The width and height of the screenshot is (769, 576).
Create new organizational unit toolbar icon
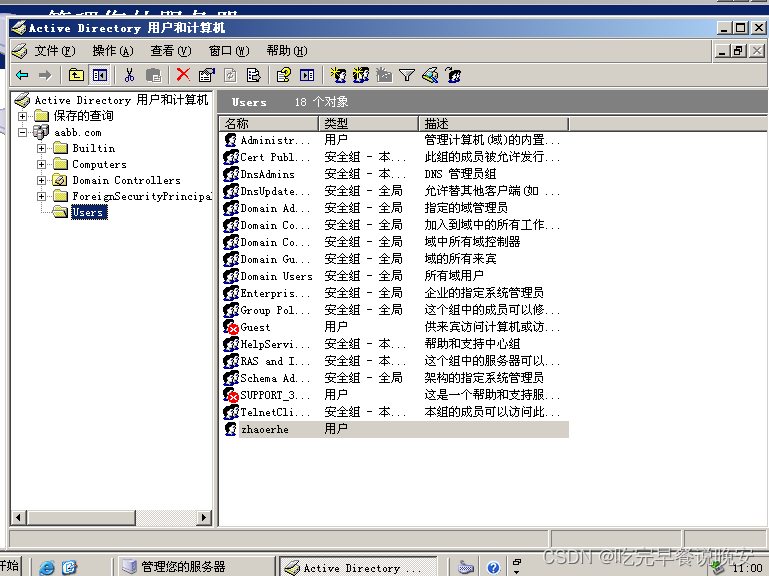coord(384,75)
